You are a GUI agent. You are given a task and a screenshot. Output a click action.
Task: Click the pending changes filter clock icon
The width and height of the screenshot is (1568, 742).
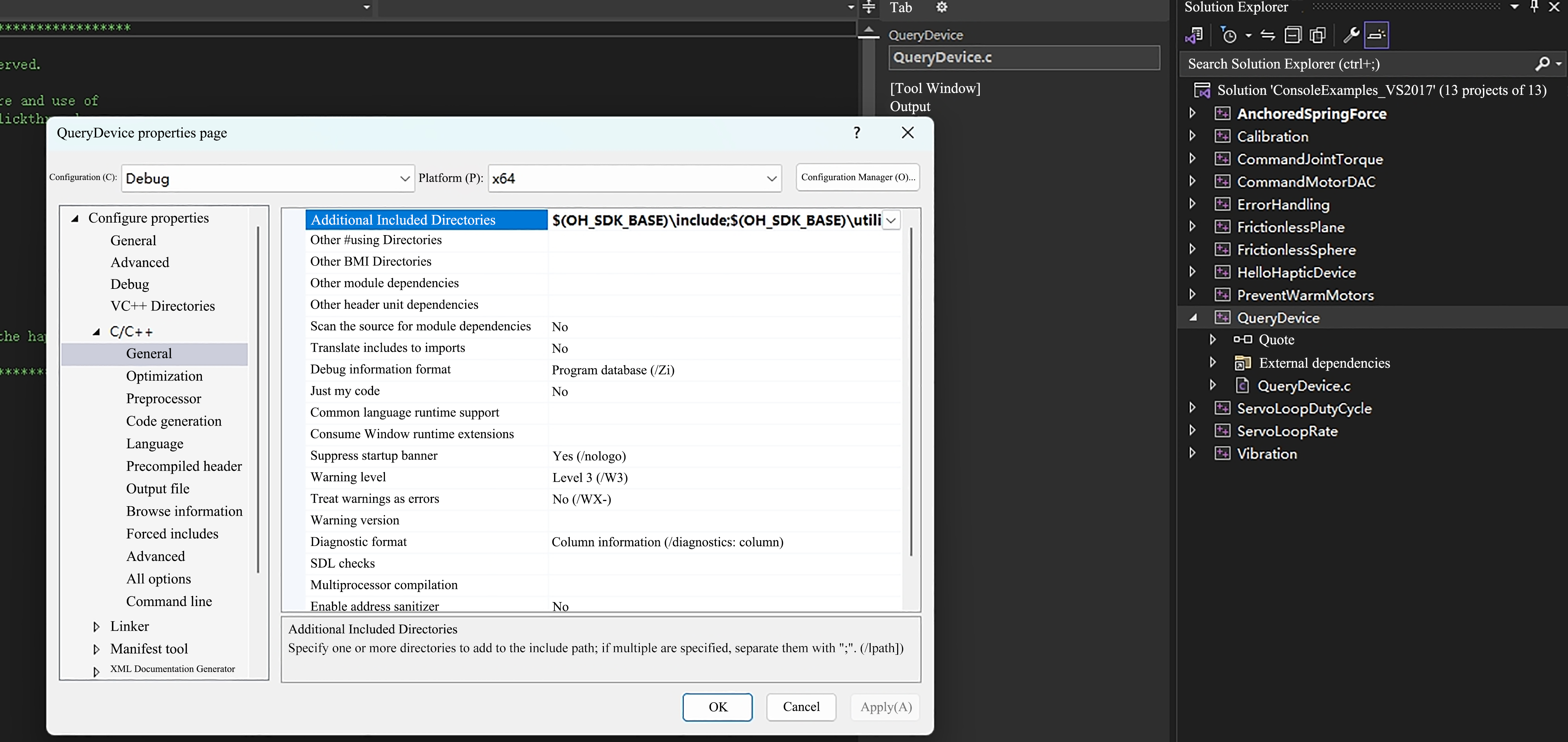click(1229, 35)
